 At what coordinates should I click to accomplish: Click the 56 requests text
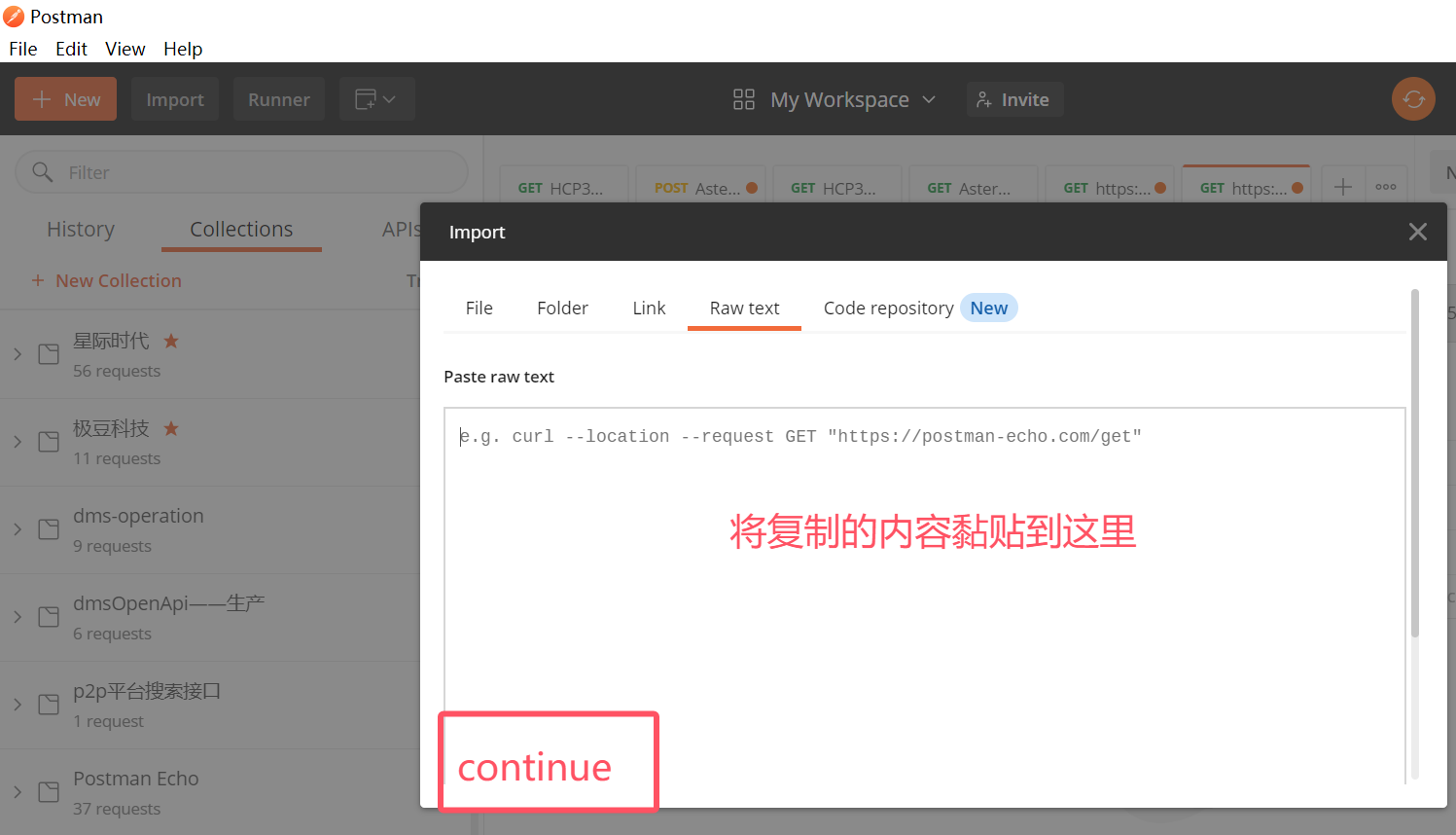[117, 371]
